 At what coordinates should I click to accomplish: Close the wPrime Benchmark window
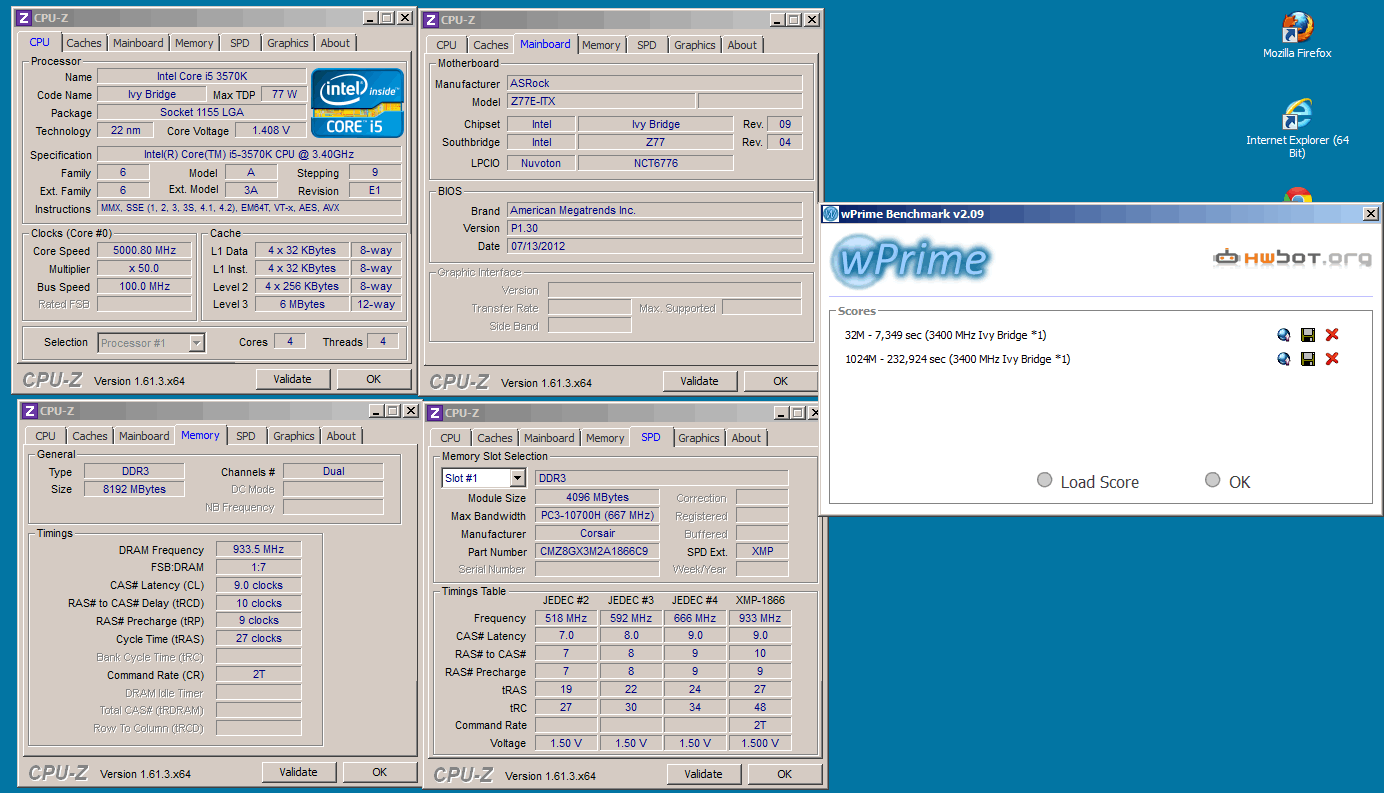pos(1371,214)
